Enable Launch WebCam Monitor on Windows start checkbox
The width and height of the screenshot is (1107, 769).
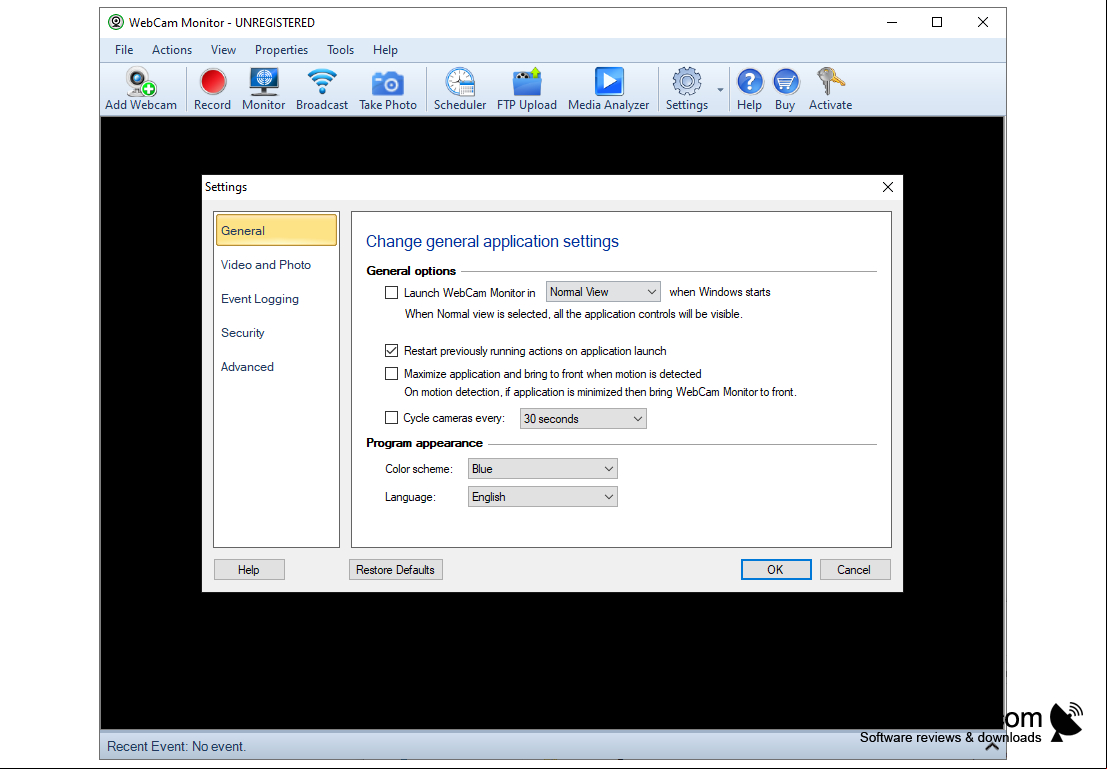tap(391, 292)
